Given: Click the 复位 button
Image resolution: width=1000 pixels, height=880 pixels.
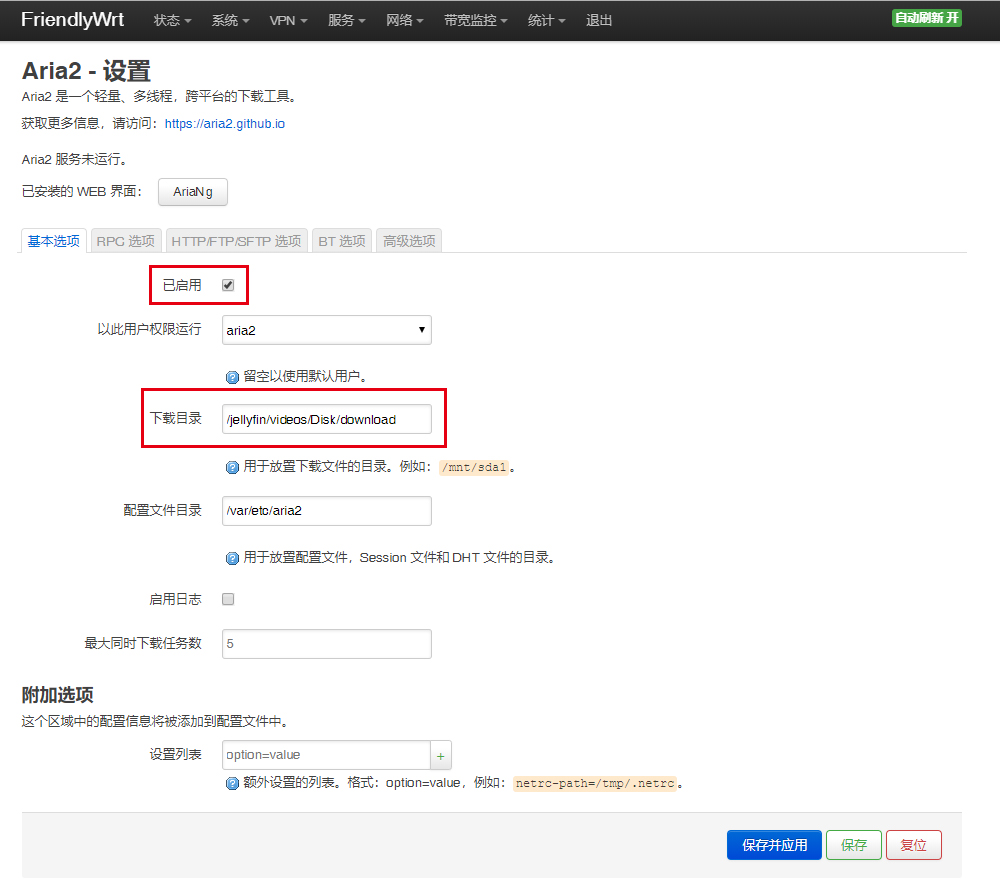Looking at the screenshot, I should point(913,845).
